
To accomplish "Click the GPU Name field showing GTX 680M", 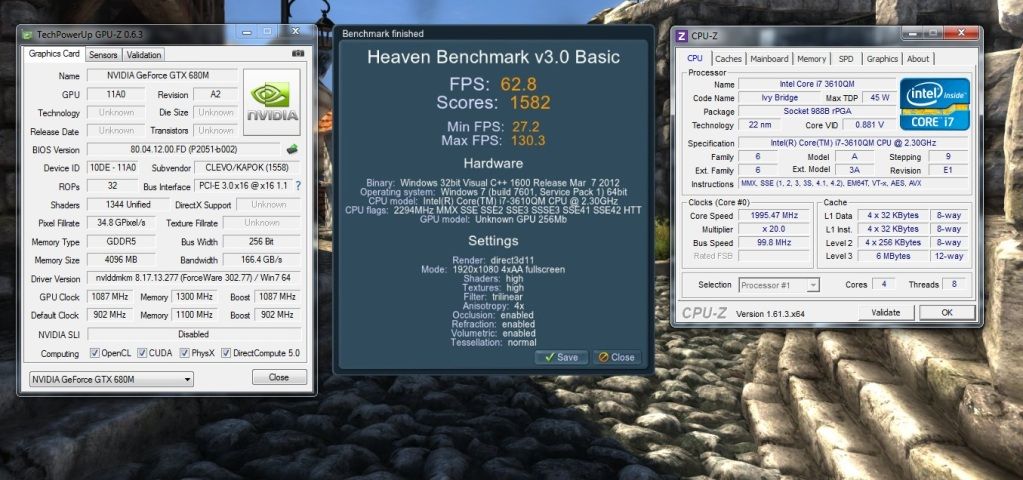I will pos(162,75).
